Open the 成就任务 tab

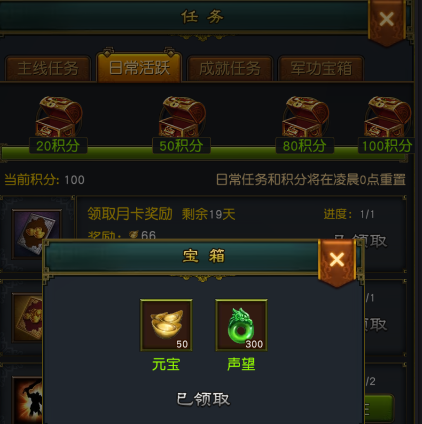[230, 68]
